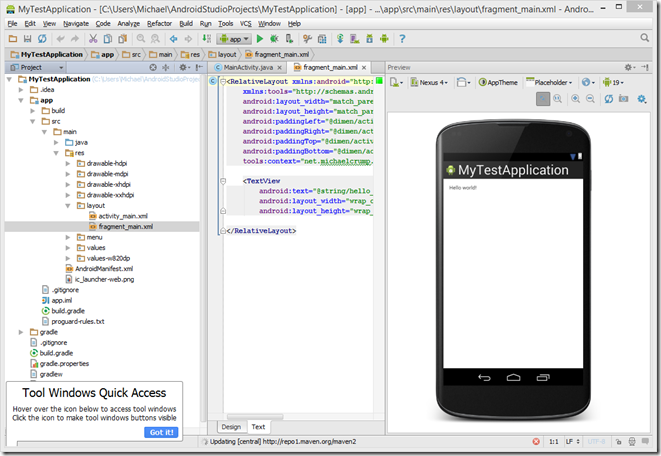Open the Nexus 4 device dropdown
The image size is (661, 456).
click(x=429, y=82)
